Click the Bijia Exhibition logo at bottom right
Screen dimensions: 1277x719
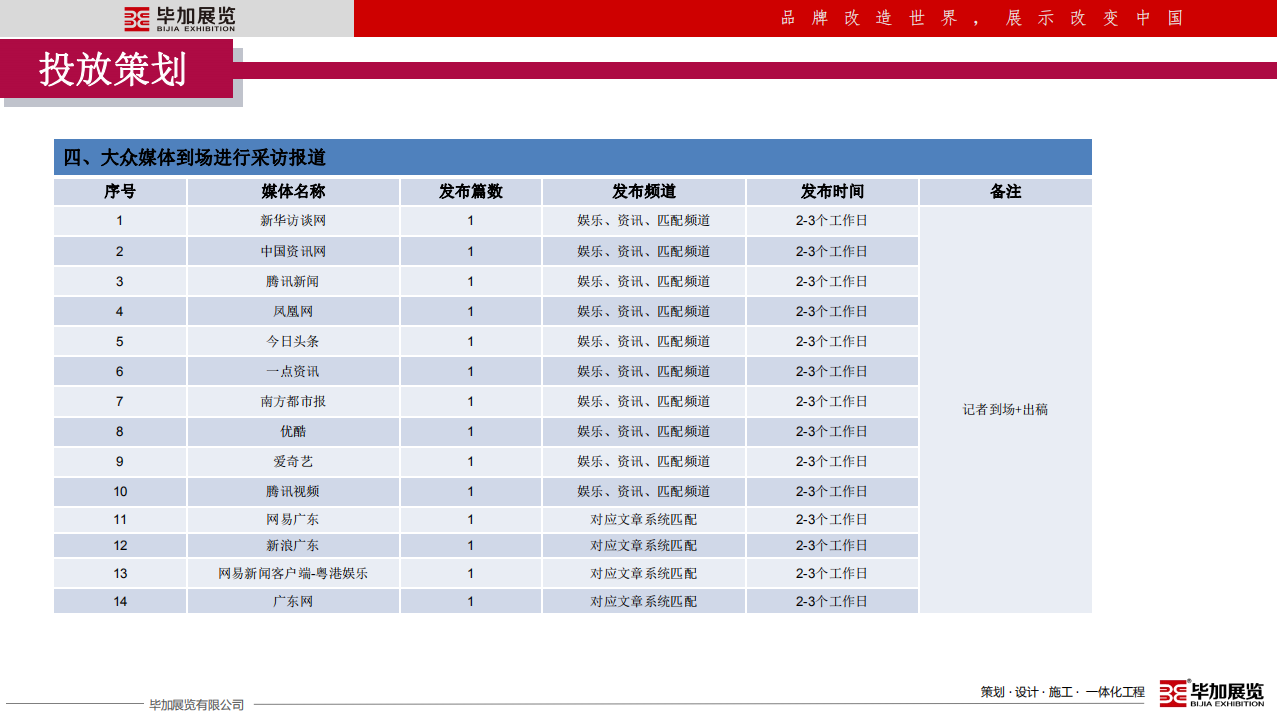pyautogui.click(x=1211, y=693)
